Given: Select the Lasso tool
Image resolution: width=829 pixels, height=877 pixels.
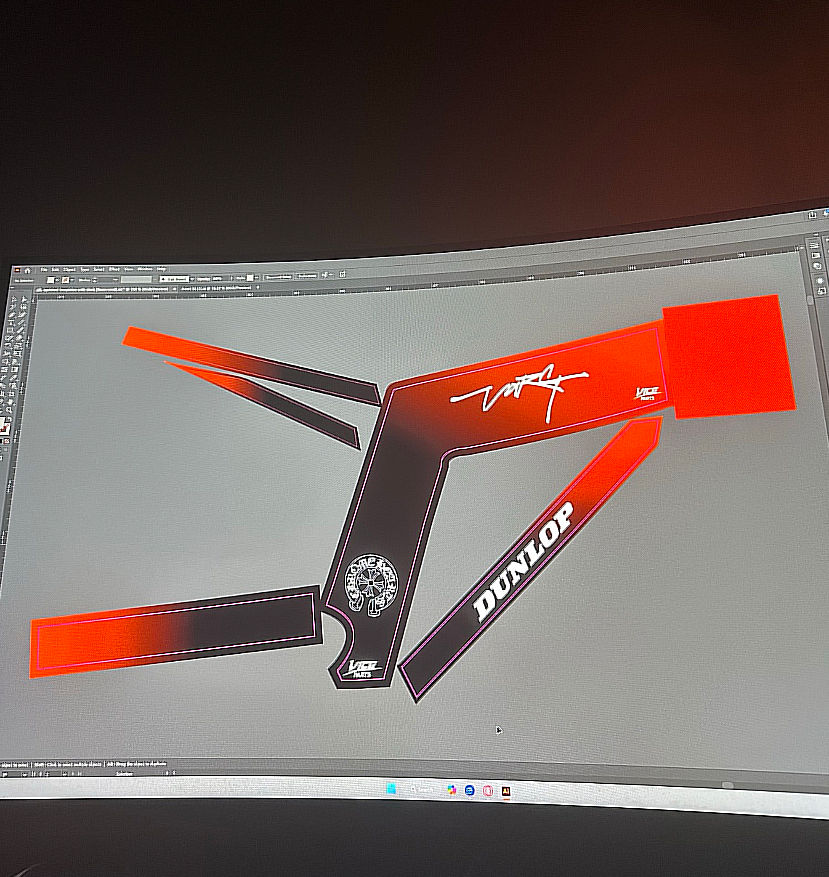Looking at the screenshot, I should 23,307.
